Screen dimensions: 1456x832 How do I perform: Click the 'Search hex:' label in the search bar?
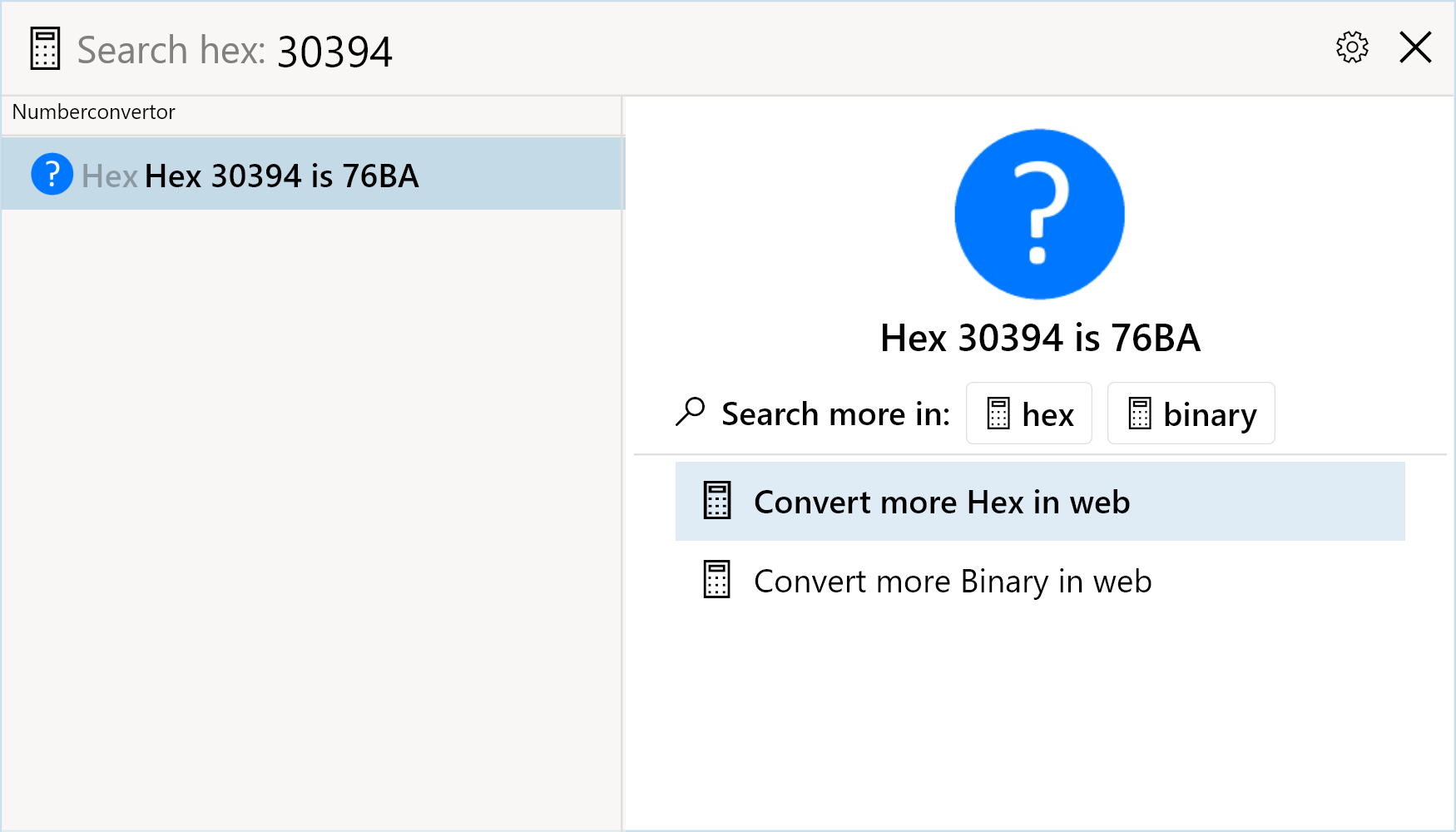[x=171, y=51]
